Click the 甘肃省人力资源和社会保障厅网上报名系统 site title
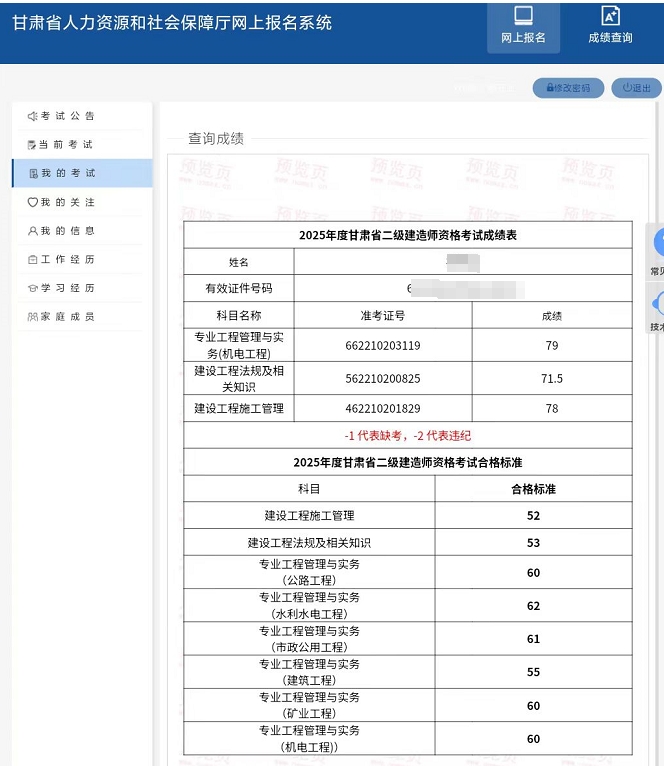The width and height of the screenshot is (664, 766). click(x=172, y=22)
